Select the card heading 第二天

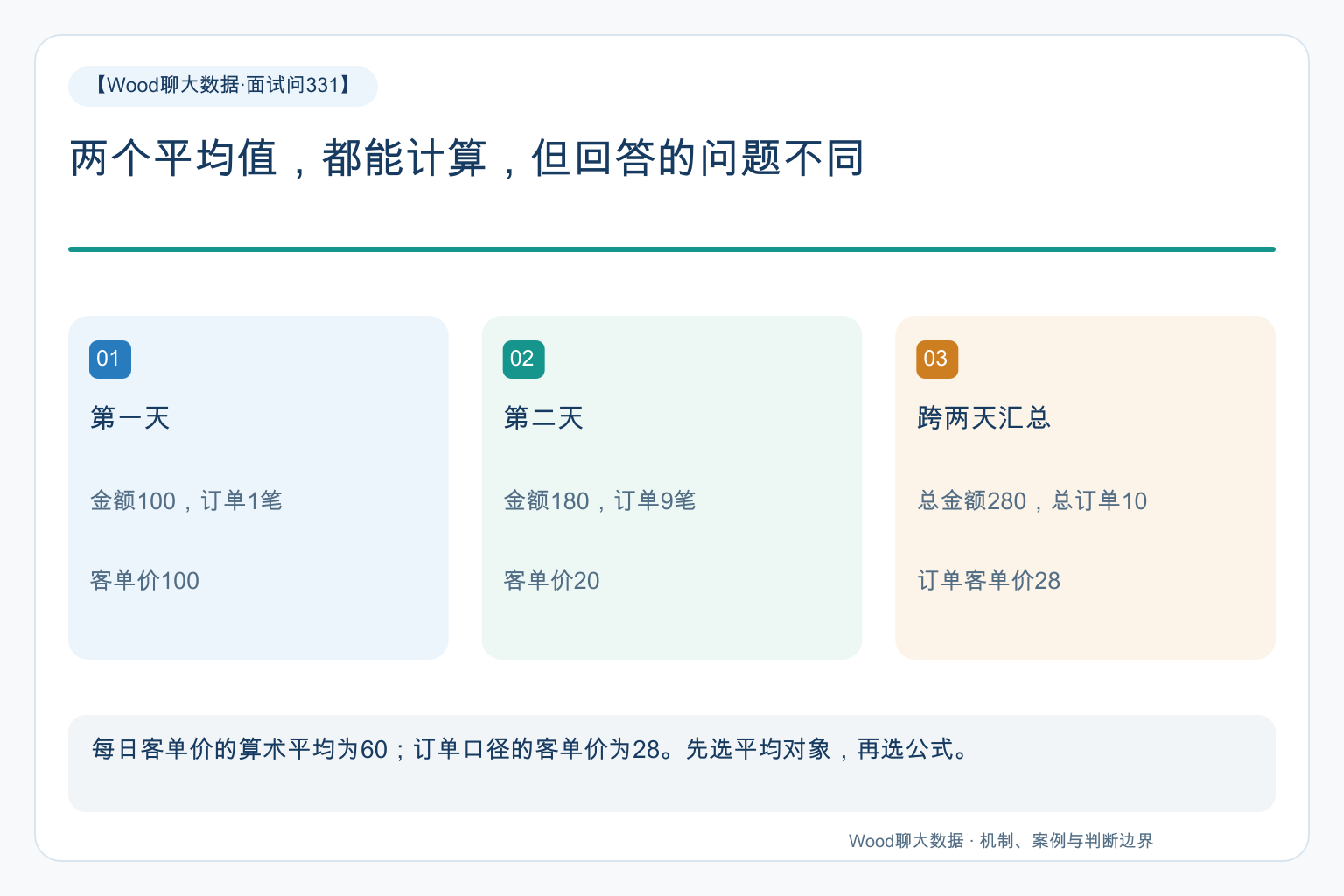(x=543, y=417)
